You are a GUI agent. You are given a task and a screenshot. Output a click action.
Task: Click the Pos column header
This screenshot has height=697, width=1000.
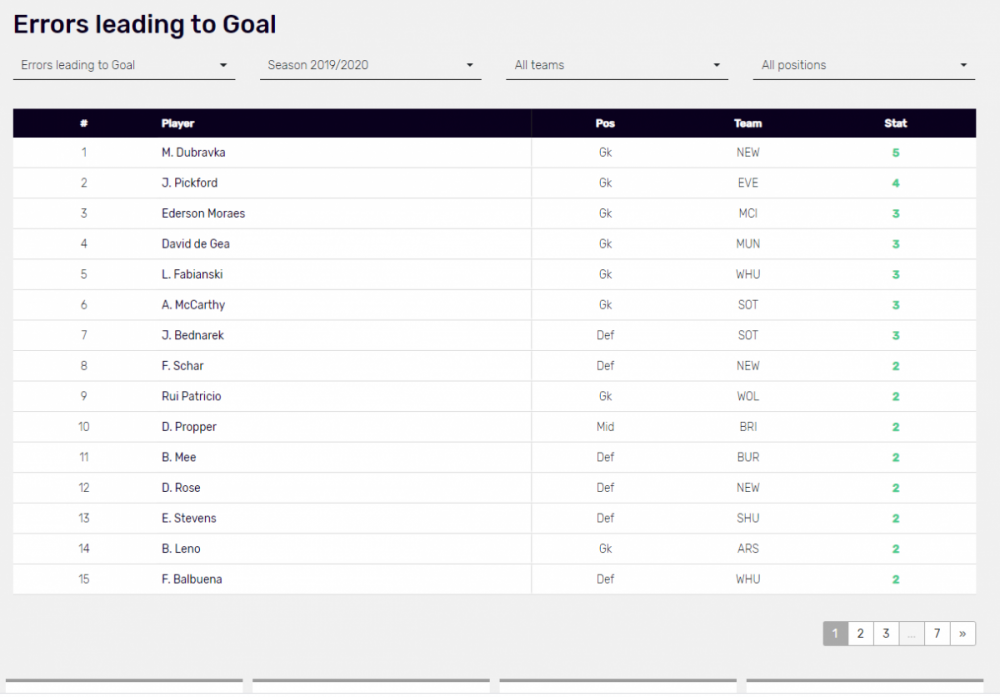point(605,124)
